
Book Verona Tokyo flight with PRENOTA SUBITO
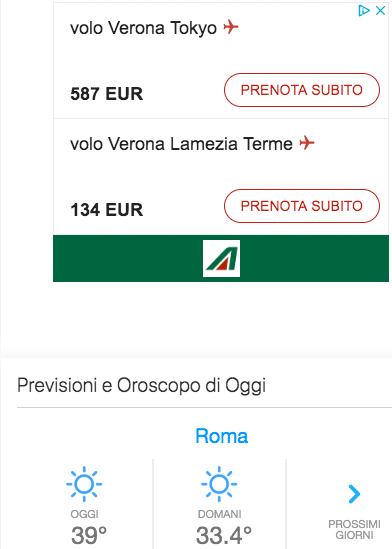click(302, 90)
